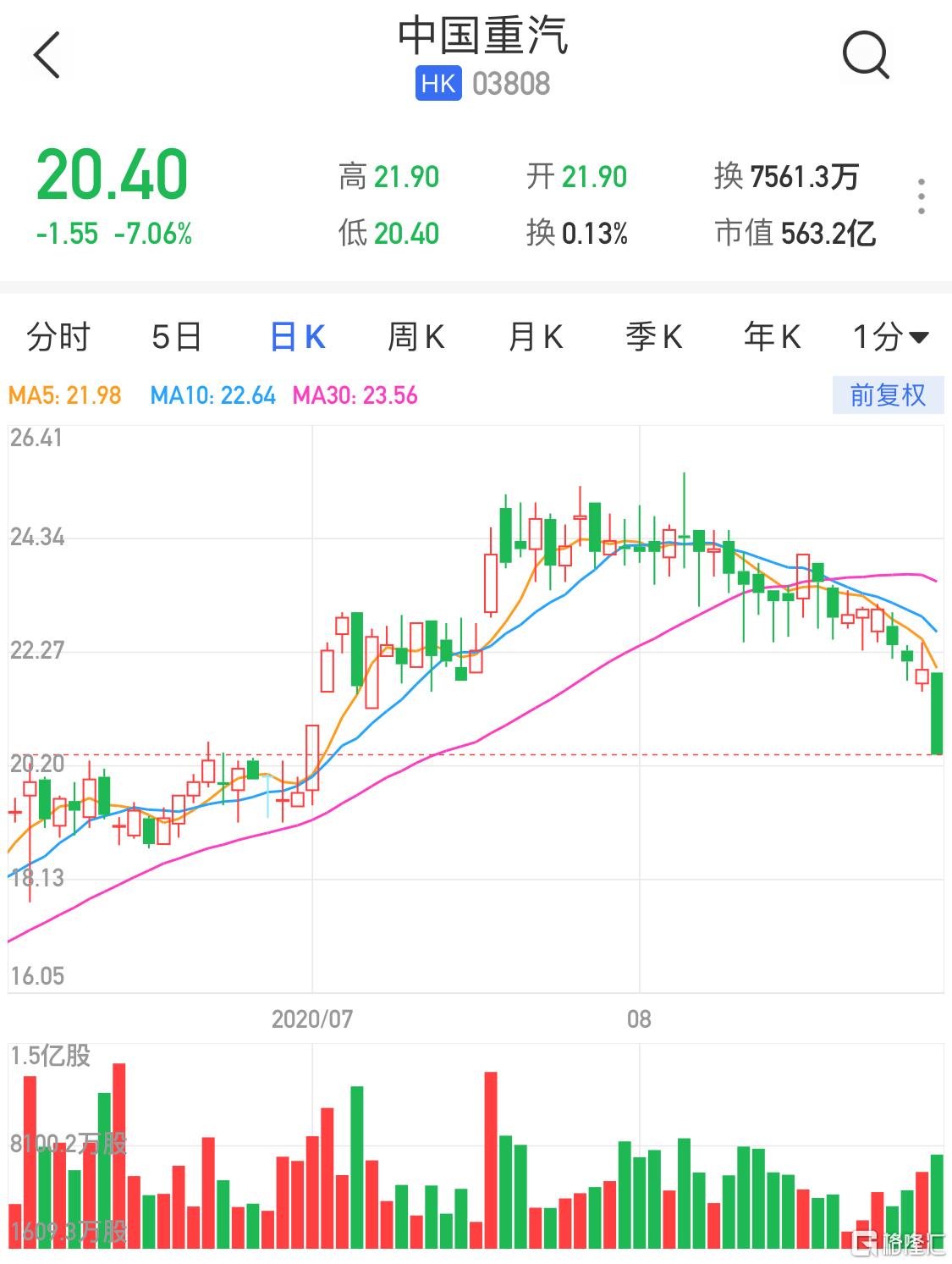Tap the back arrow icon

tap(47, 55)
